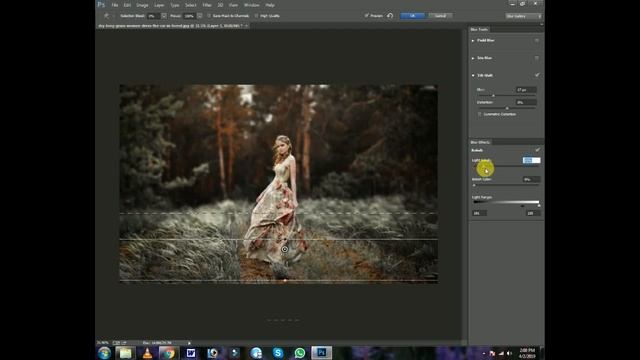Click the Light Range white handle
Image resolution: width=640 pixels, height=360 pixels.
[539, 206]
